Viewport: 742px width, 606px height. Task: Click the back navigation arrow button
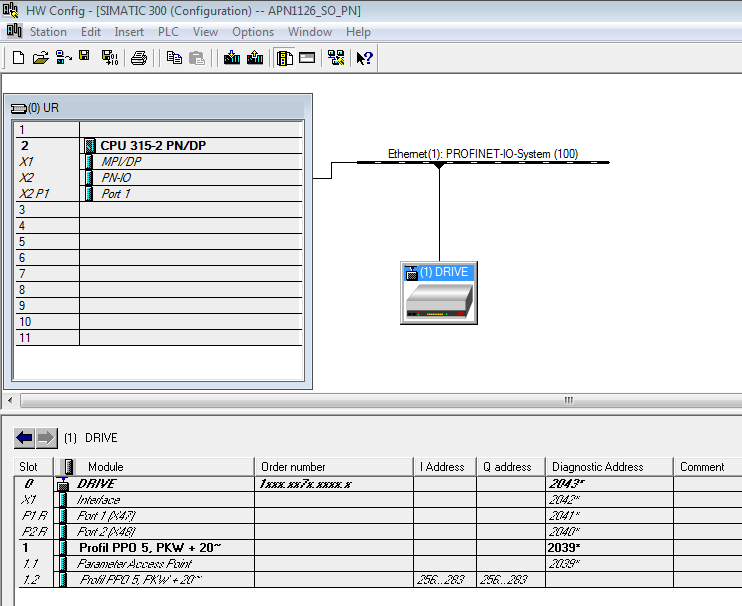tap(24, 438)
